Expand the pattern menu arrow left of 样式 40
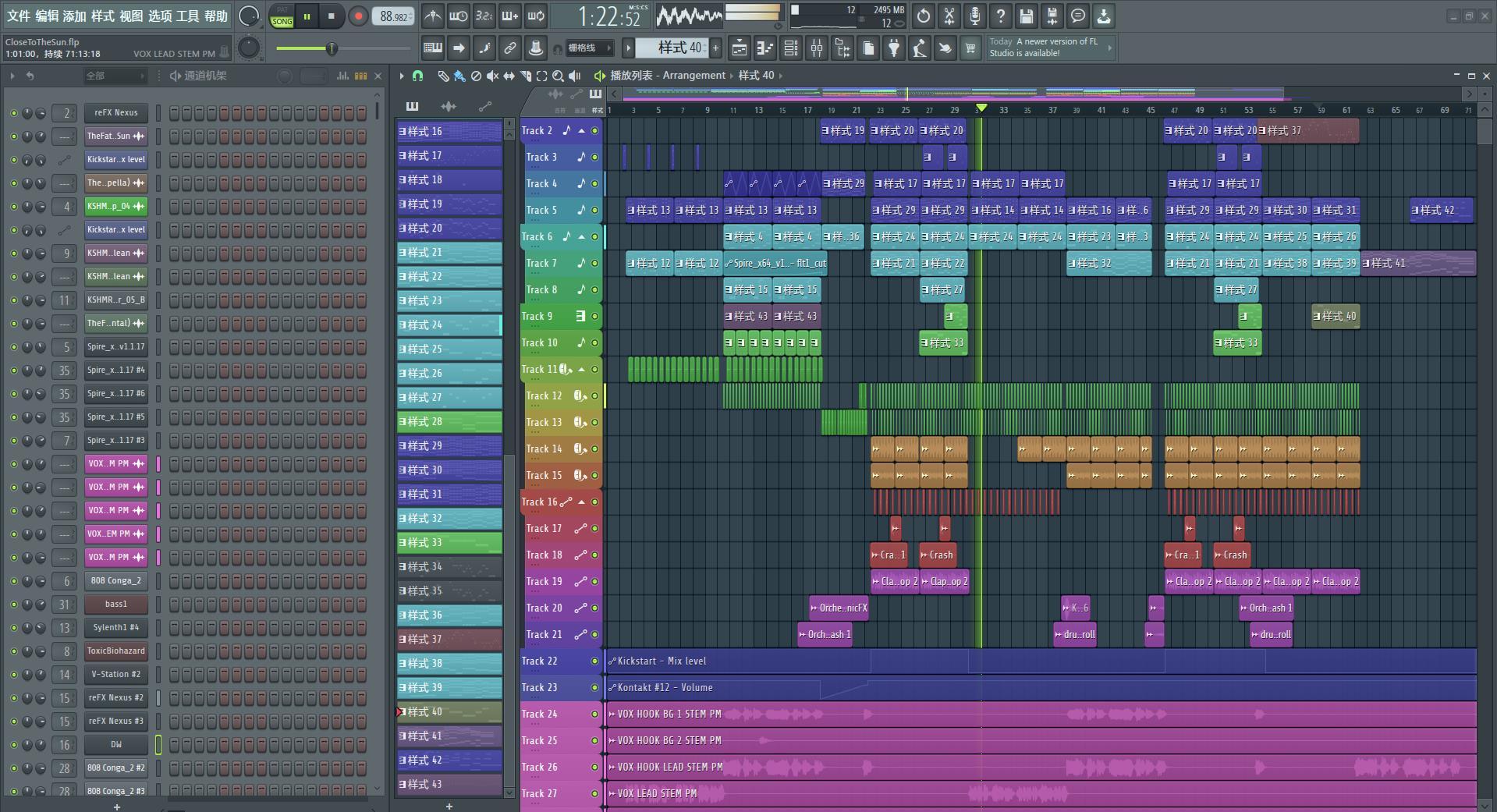This screenshot has height=812, width=1497. point(628,48)
